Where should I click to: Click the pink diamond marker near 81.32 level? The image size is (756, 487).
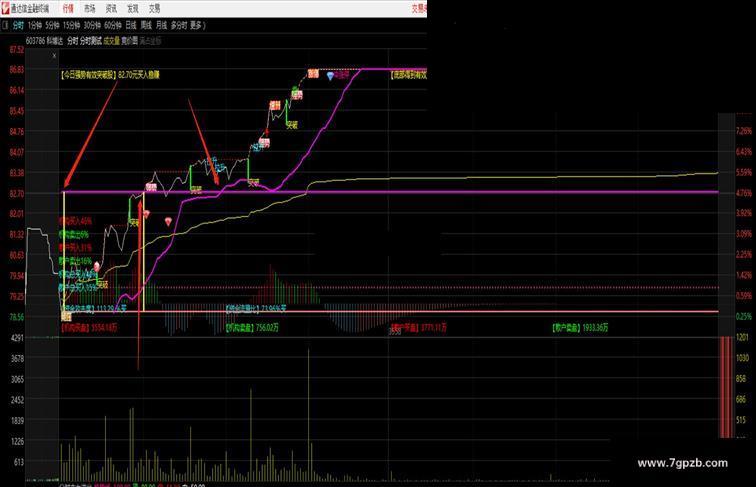click(168, 221)
